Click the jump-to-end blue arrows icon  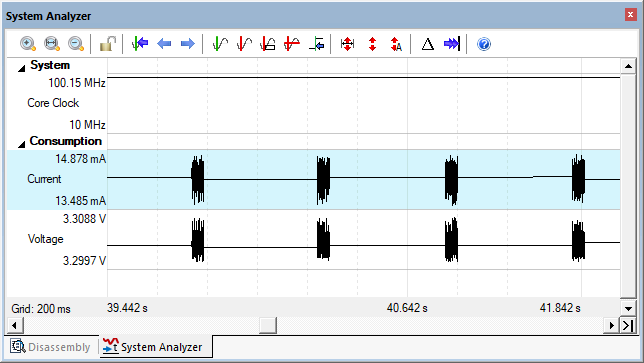coord(452,44)
